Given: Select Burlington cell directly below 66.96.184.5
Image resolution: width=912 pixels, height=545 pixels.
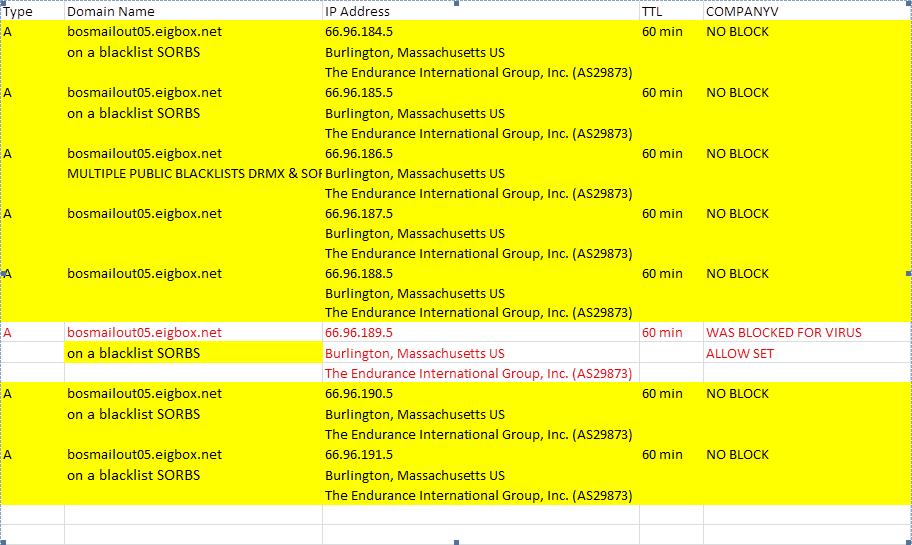Looking at the screenshot, I should [x=480, y=52].
